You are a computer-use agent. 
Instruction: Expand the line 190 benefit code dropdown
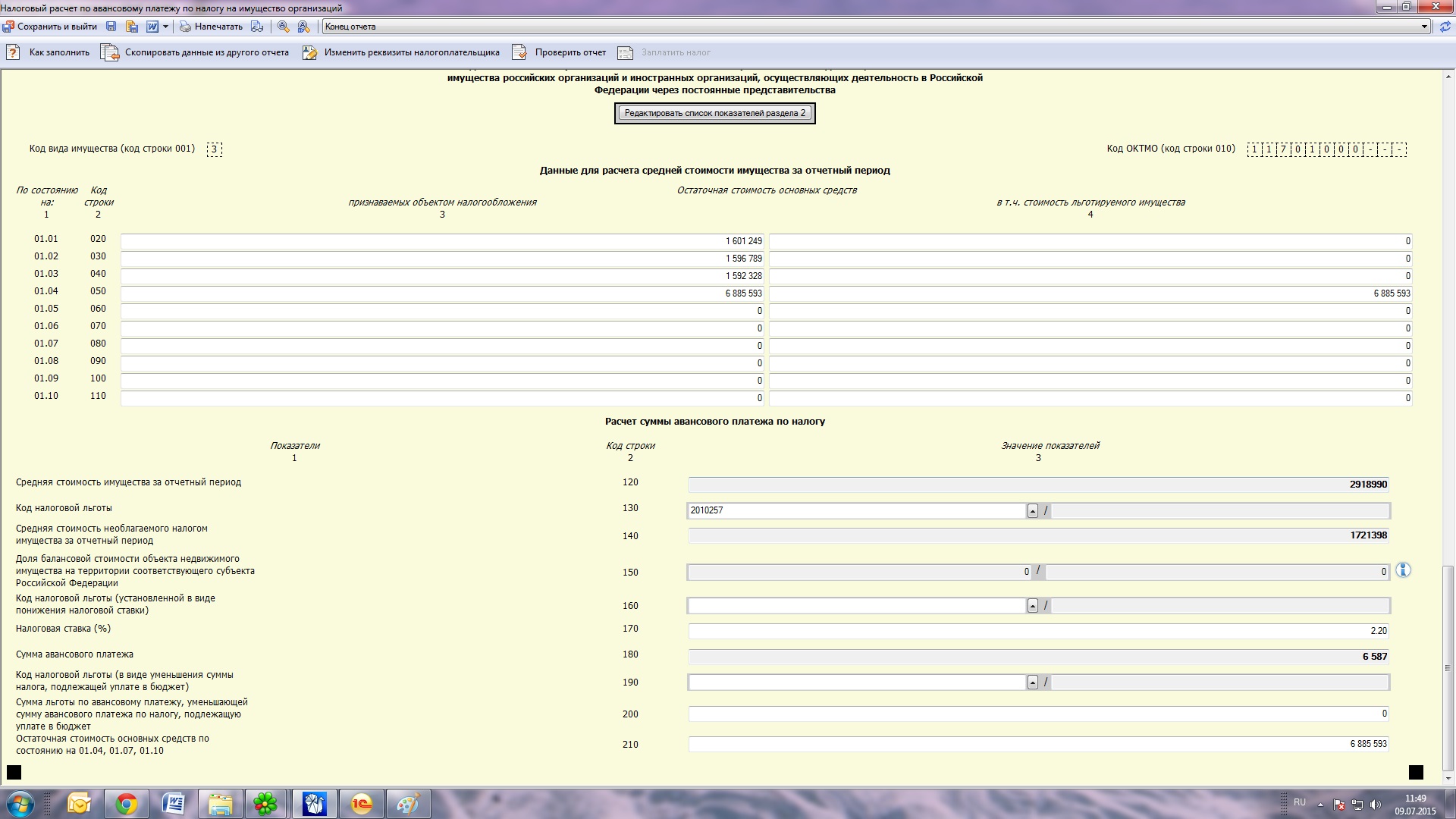point(1032,682)
